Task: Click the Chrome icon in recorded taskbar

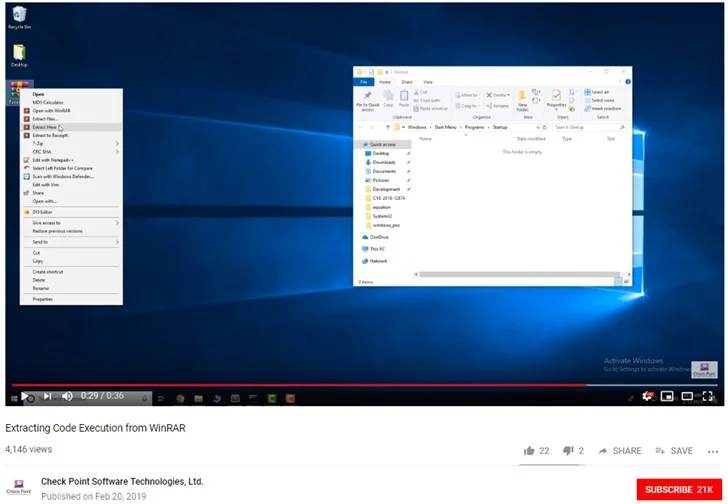Action: pyautogui.click(x=180, y=398)
